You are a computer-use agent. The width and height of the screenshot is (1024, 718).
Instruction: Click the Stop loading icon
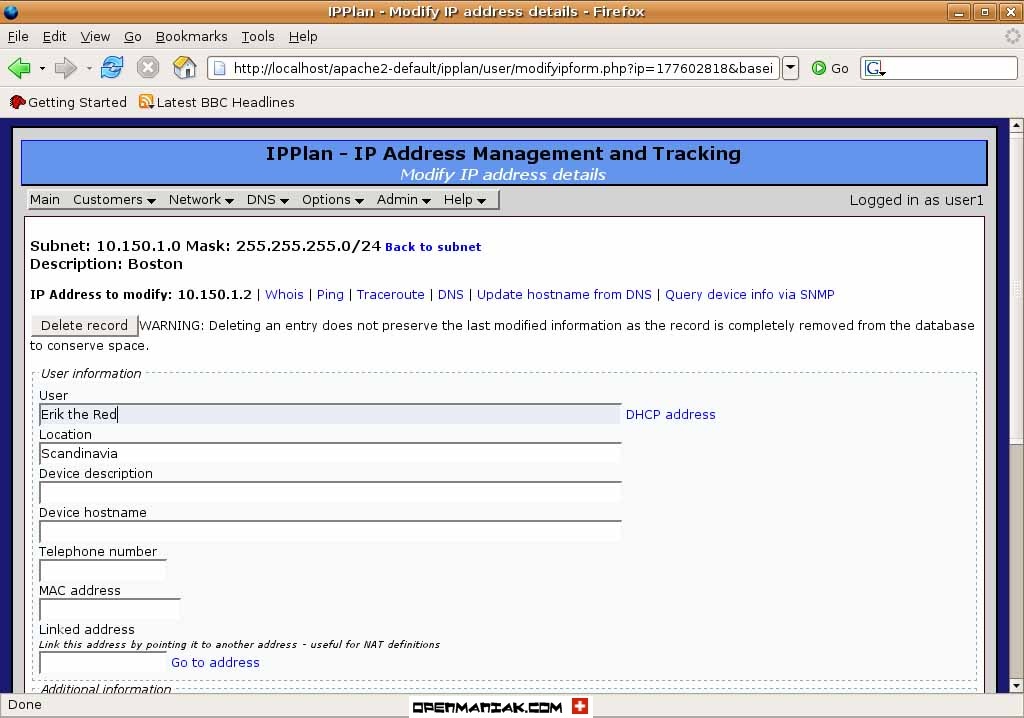(x=148, y=67)
